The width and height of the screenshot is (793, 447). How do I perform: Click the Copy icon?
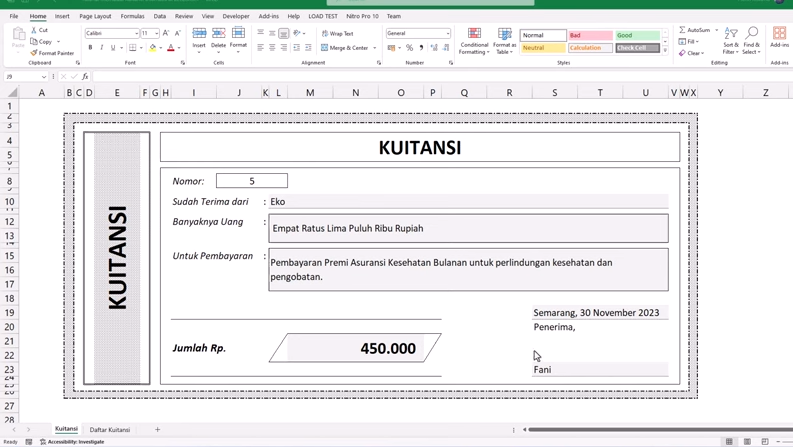(34, 41)
